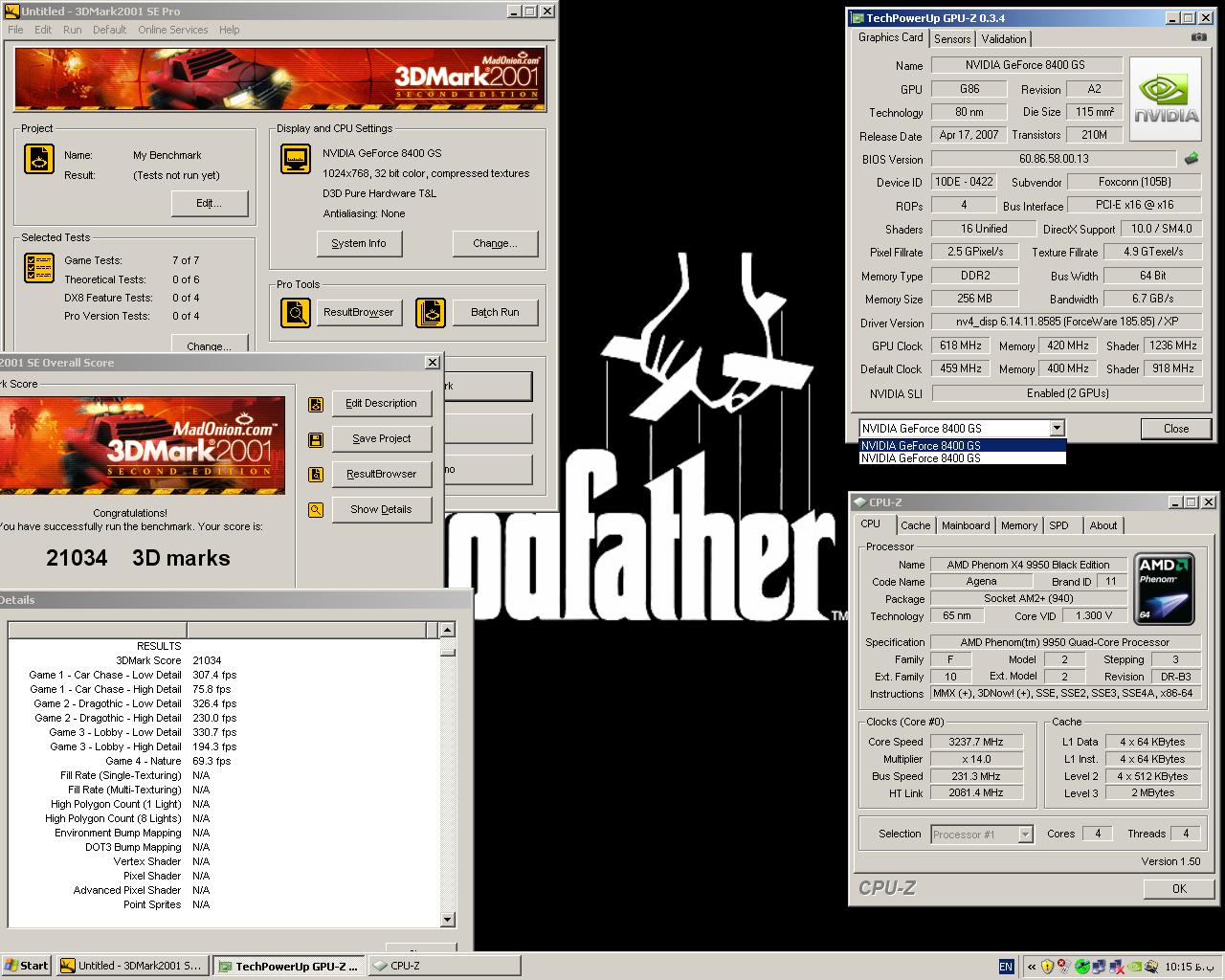Open the Help menu in 3DMark2001

click(229, 30)
